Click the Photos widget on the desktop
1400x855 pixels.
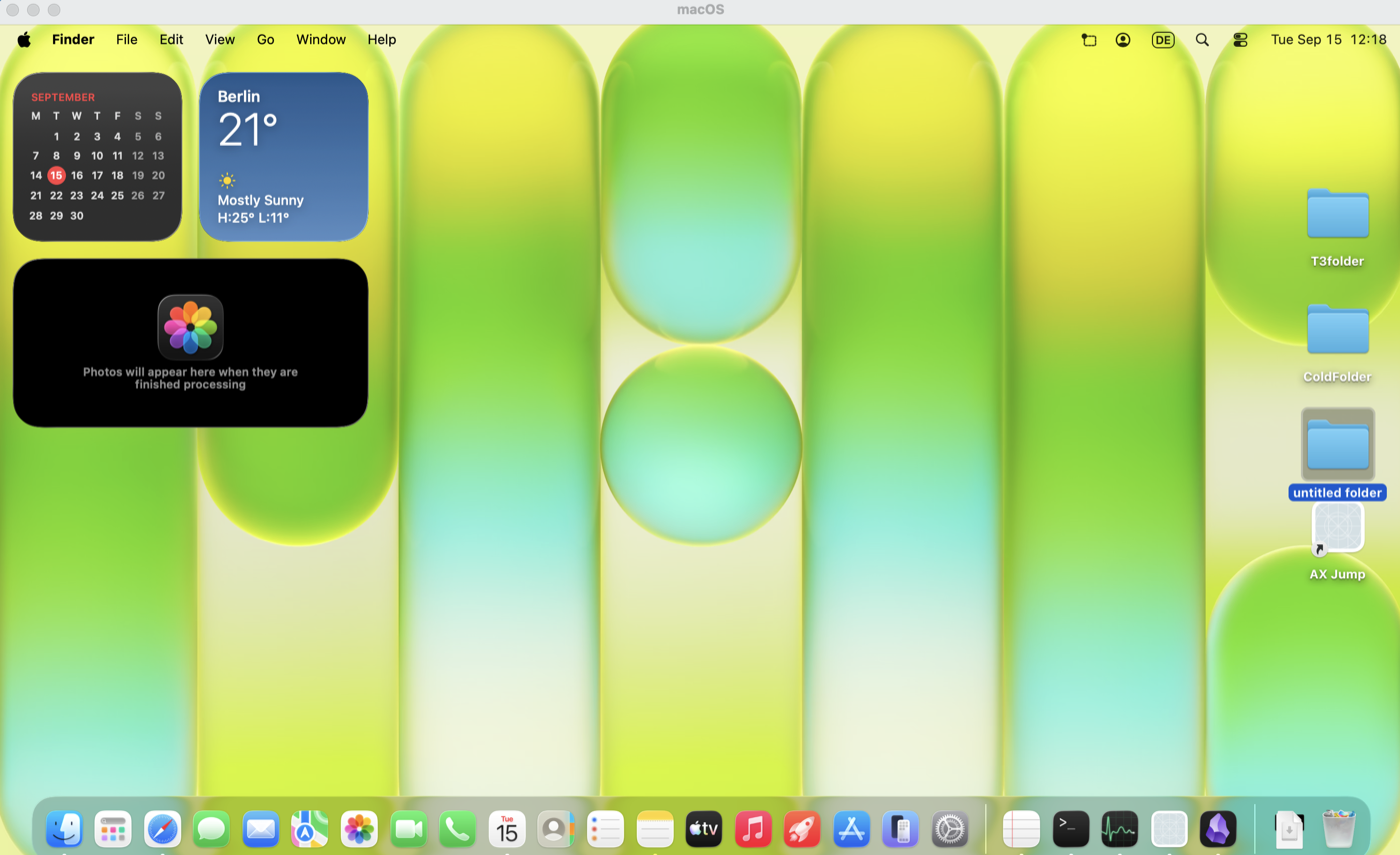190,343
